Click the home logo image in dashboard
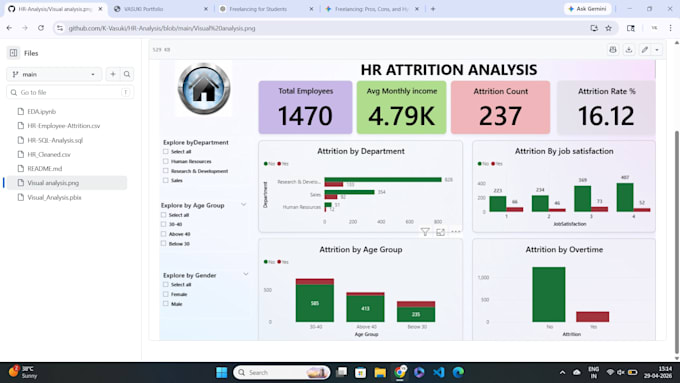The height and width of the screenshot is (383, 680). click(x=204, y=88)
